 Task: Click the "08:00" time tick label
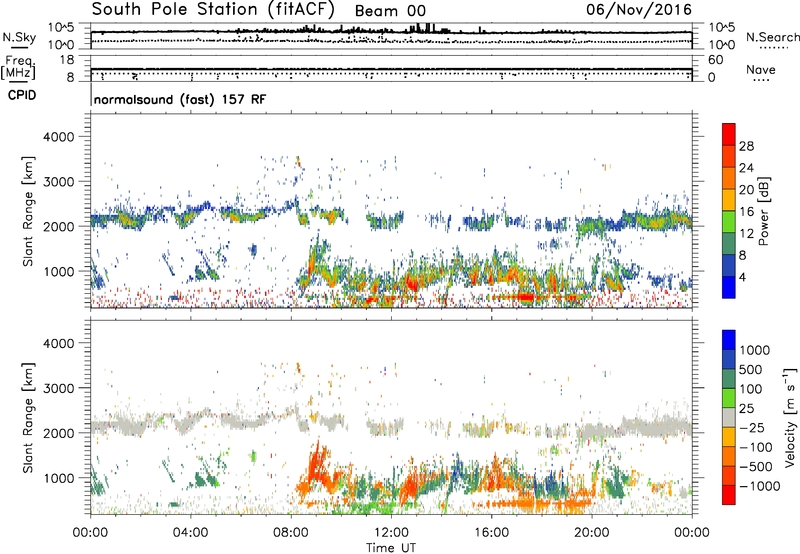click(291, 533)
